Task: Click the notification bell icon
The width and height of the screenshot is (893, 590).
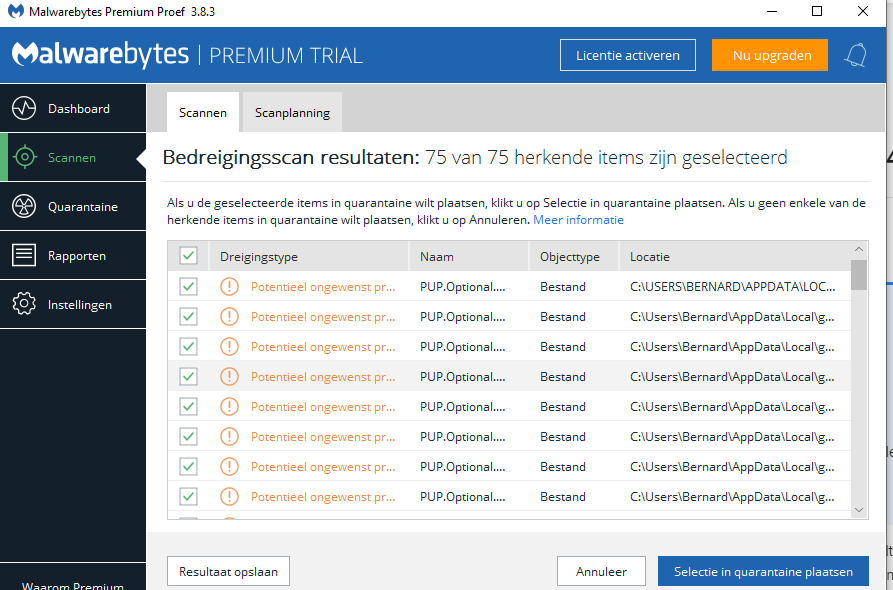Action: point(855,55)
